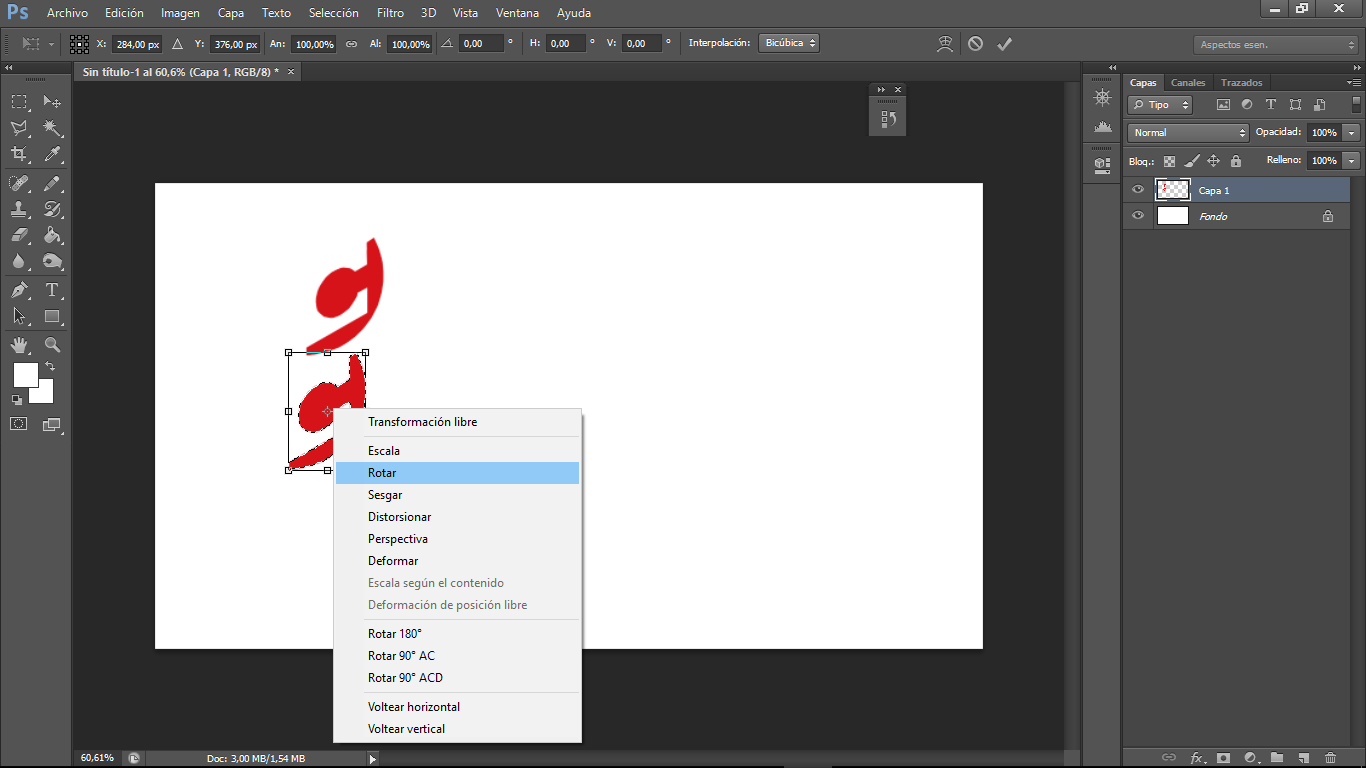Select the Move tool
The width and height of the screenshot is (1366, 768).
pos(53,102)
